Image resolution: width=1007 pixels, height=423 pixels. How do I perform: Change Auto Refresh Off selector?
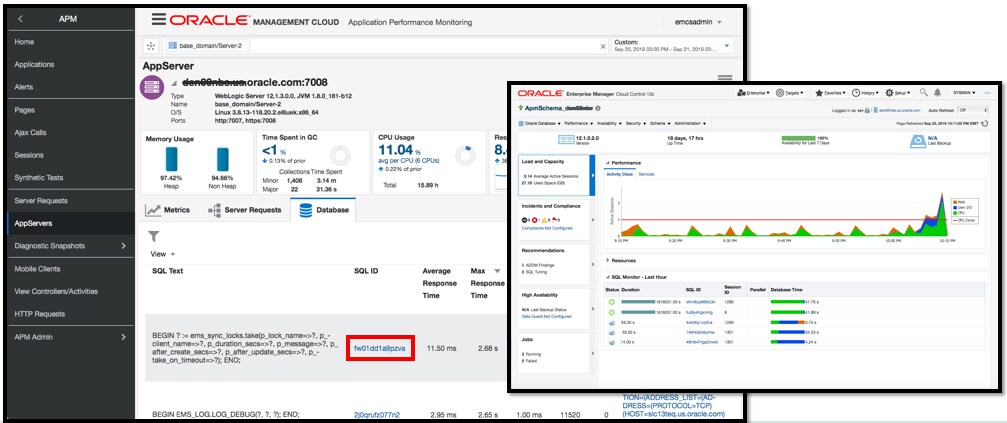[973, 110]
